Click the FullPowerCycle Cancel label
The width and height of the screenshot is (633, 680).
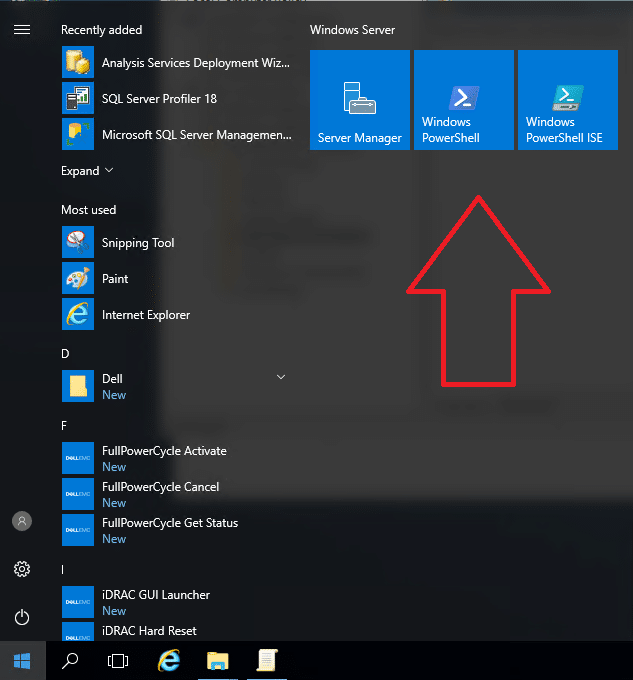(160, 487)
